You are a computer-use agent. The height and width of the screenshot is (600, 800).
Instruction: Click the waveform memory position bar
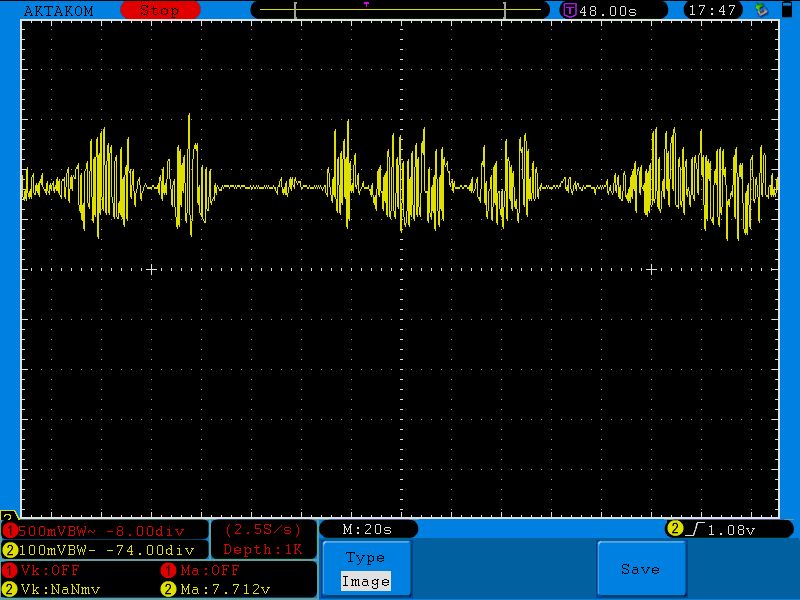click(x=400, y=10)
